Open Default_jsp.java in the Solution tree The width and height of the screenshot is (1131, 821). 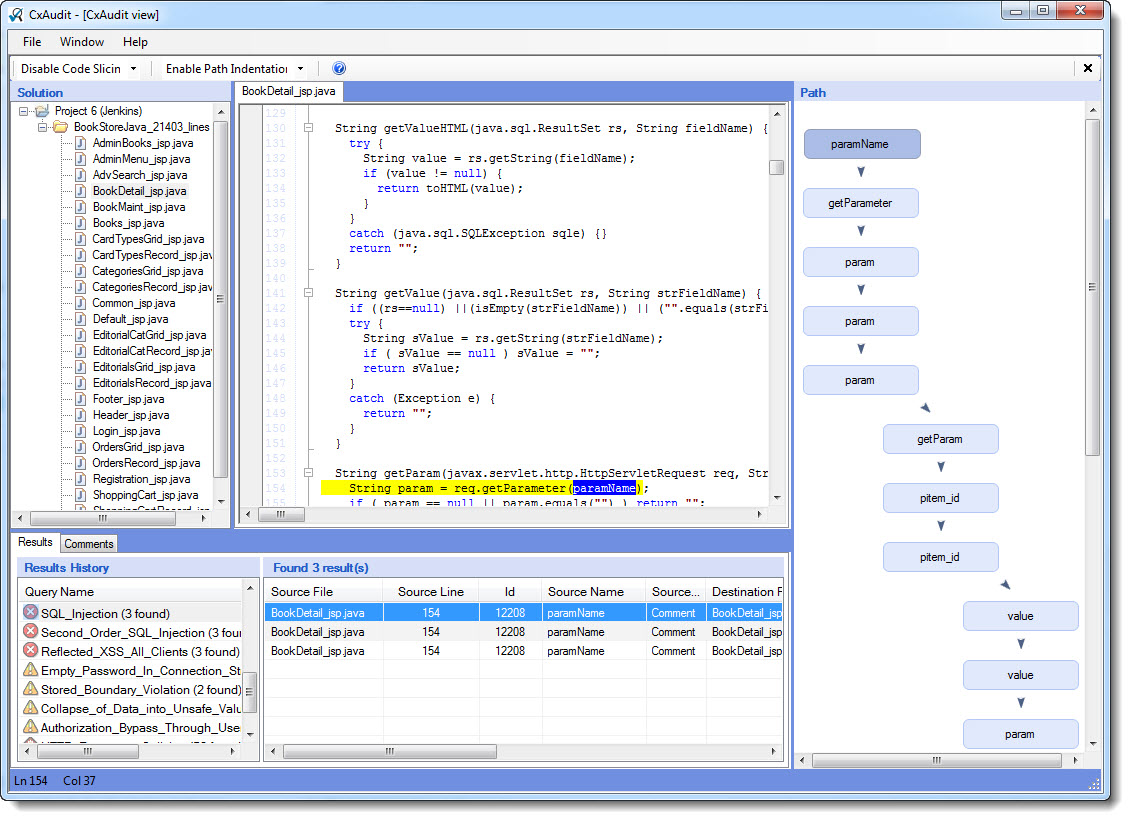130,319
